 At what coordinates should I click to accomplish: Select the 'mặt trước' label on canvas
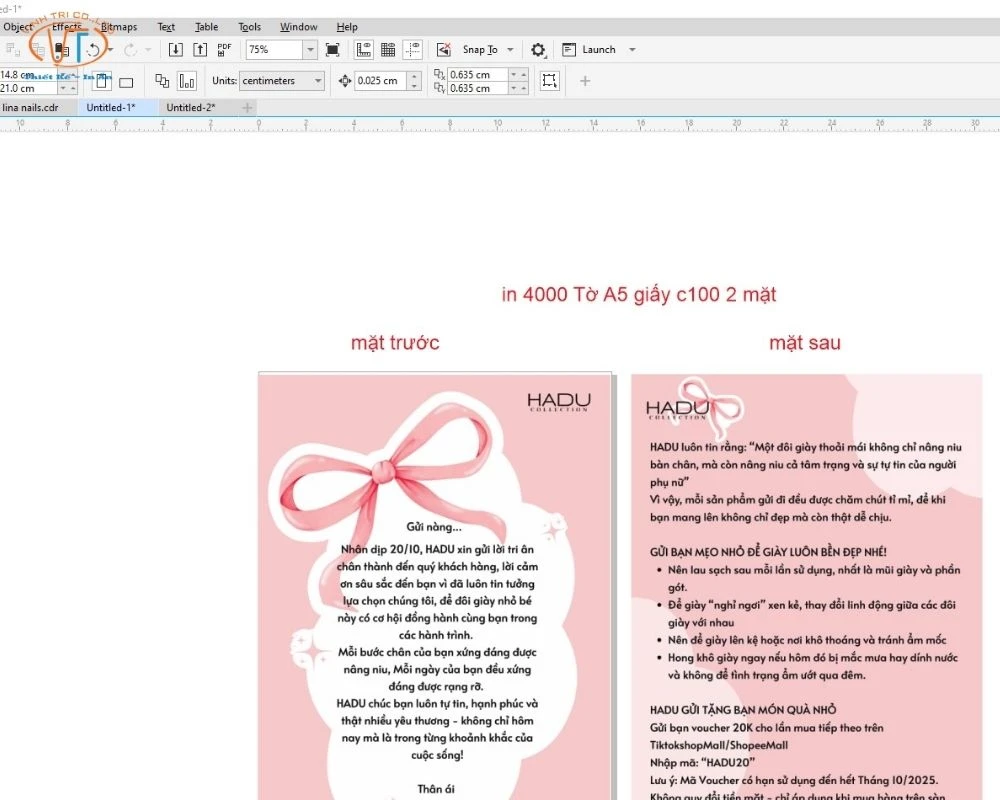click(x=395, y=343)
